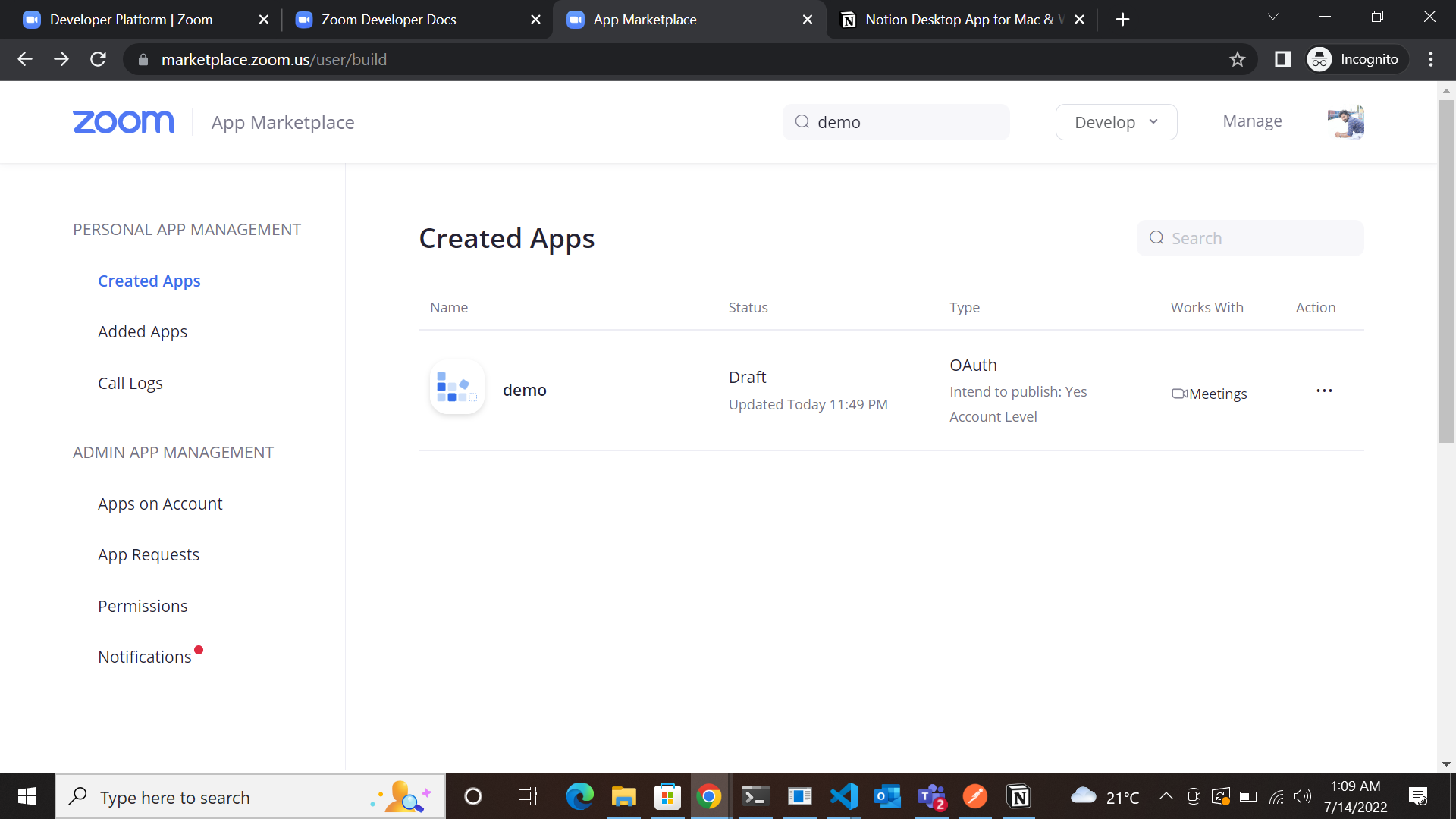Click the Zoom logo to go home
The width and height of the screenshot is (1456, 819).
click(x=123, y=122)
